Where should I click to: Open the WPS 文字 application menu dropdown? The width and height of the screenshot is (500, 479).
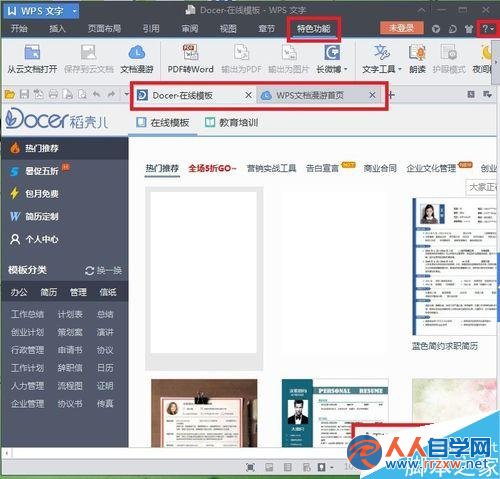point(74,11)
